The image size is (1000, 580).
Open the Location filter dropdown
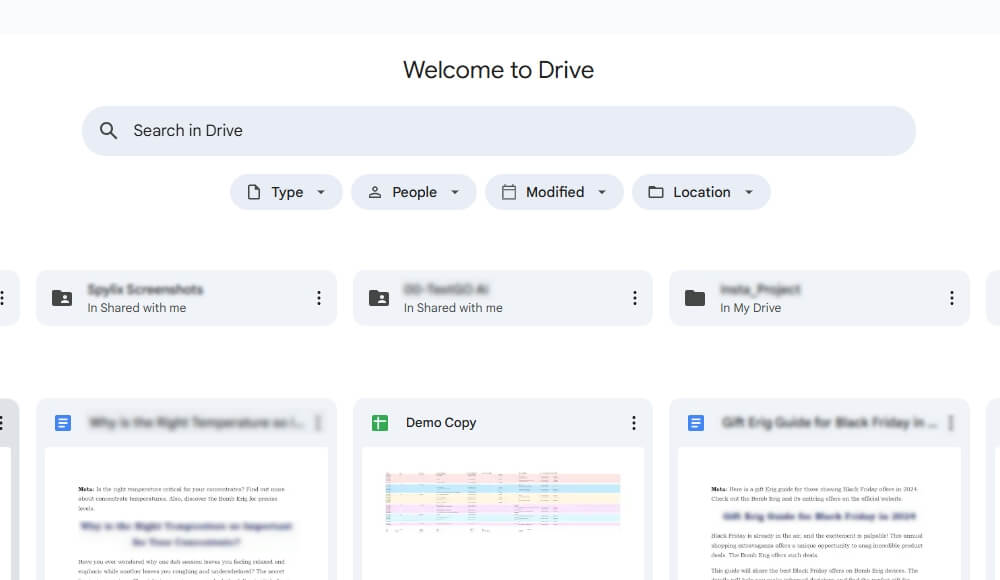pyautogui.click(x=701, y=192)
